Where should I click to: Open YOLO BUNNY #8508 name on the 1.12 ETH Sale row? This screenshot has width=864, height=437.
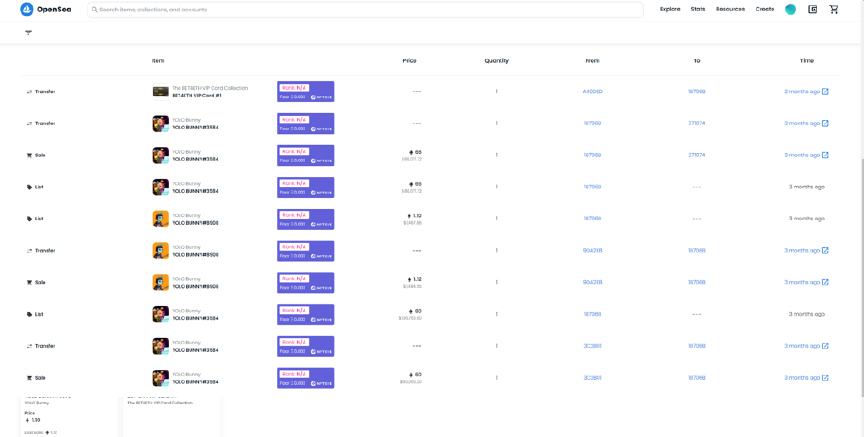(x=196, y=287)
